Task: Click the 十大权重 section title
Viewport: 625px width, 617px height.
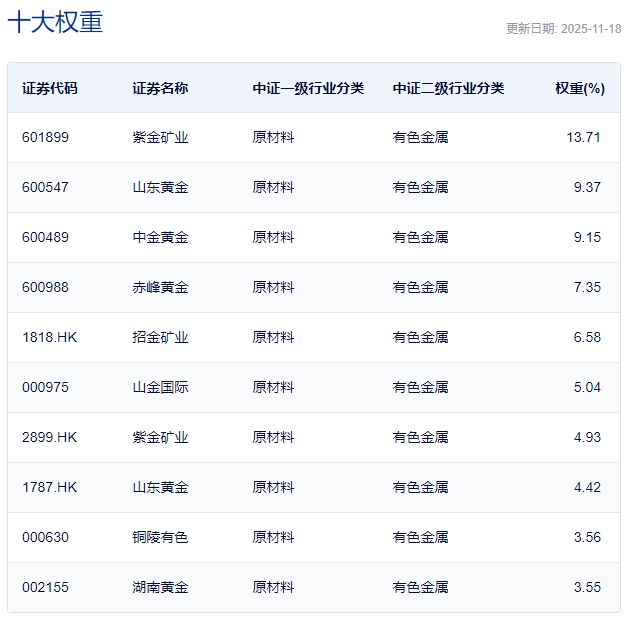Action: point(55,23)
